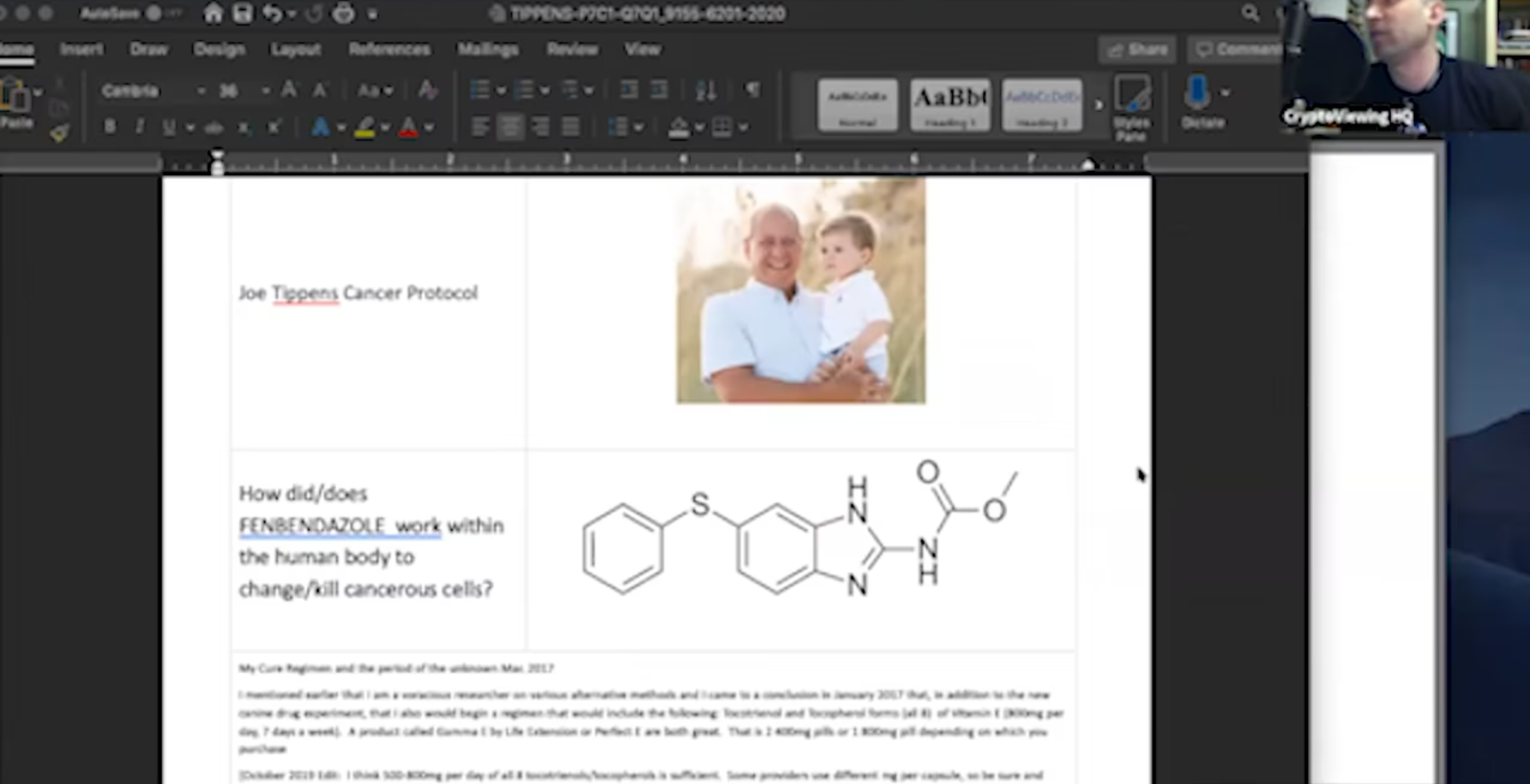Switch to the Insert tab

[81, 50]
